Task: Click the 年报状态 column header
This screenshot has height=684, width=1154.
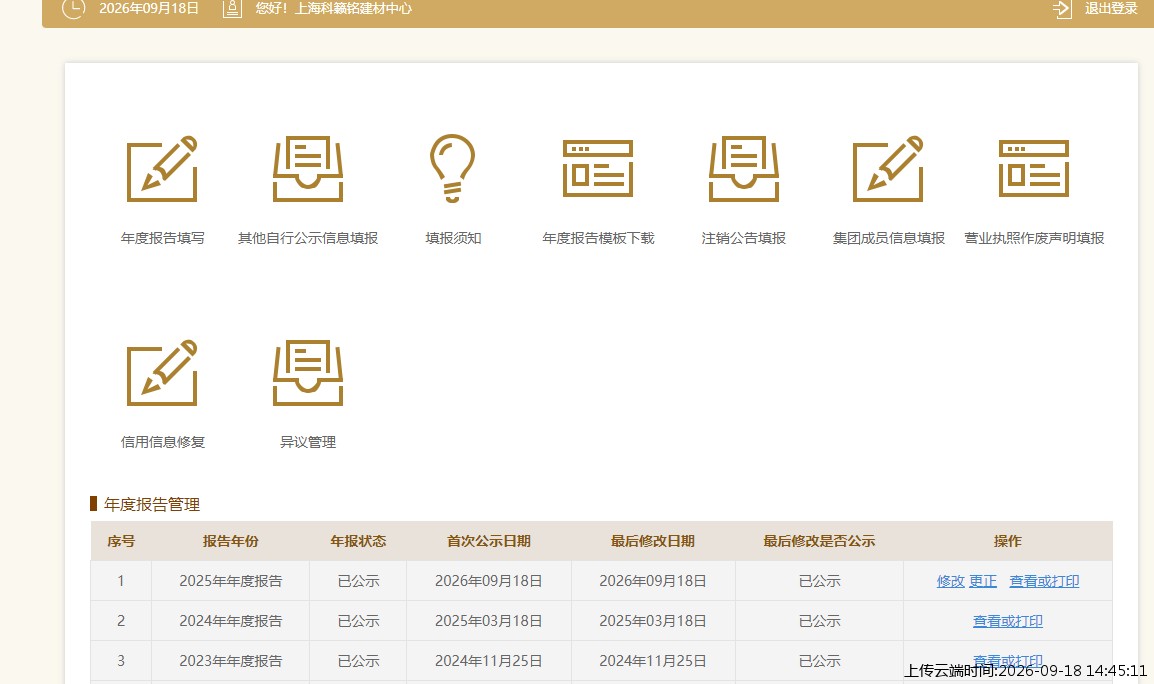Action: pyautogui.click(x=358, y=541)
